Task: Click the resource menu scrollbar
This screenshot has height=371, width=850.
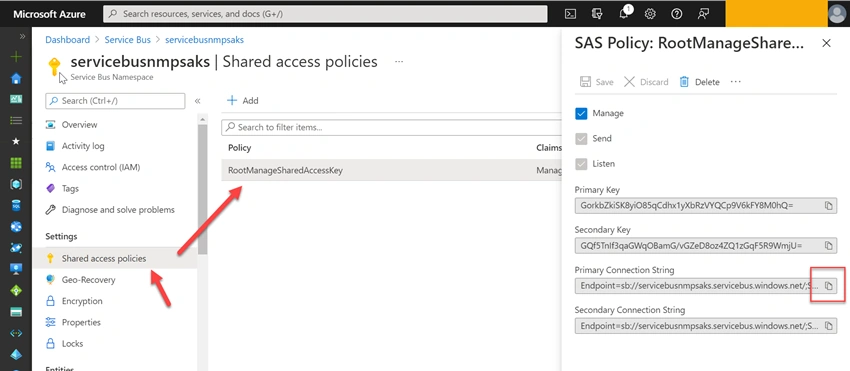Action: point(203,189)
